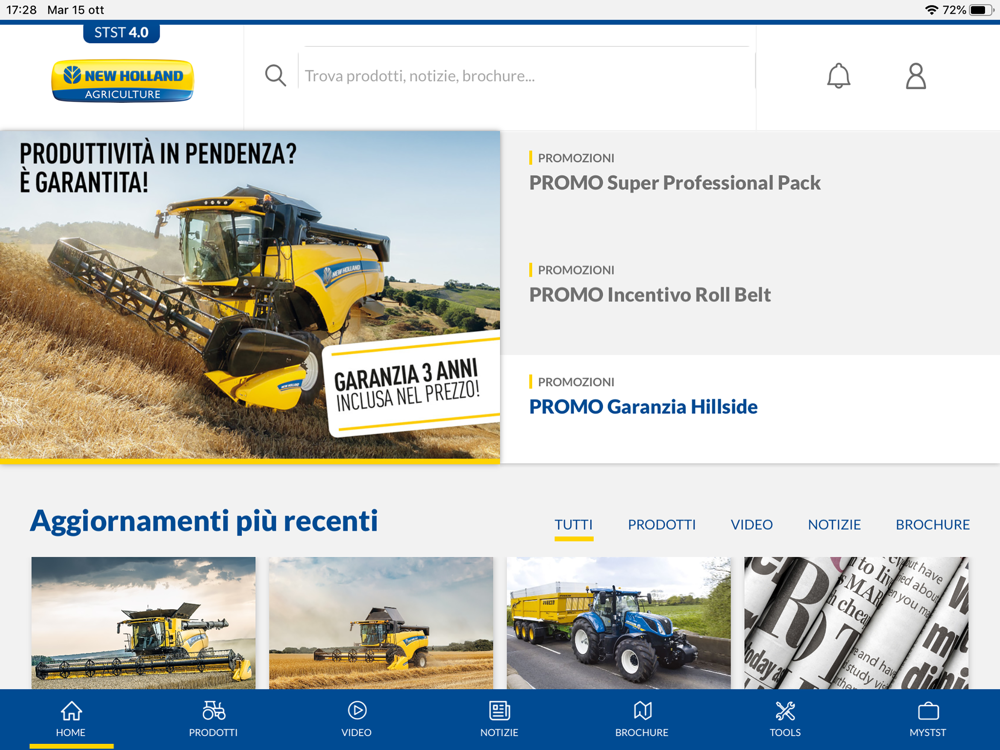Screen dimensions: 1000x750
Task: Select the VIDEO filter tab
Action: pyautogui.click(x=751, y=525)
